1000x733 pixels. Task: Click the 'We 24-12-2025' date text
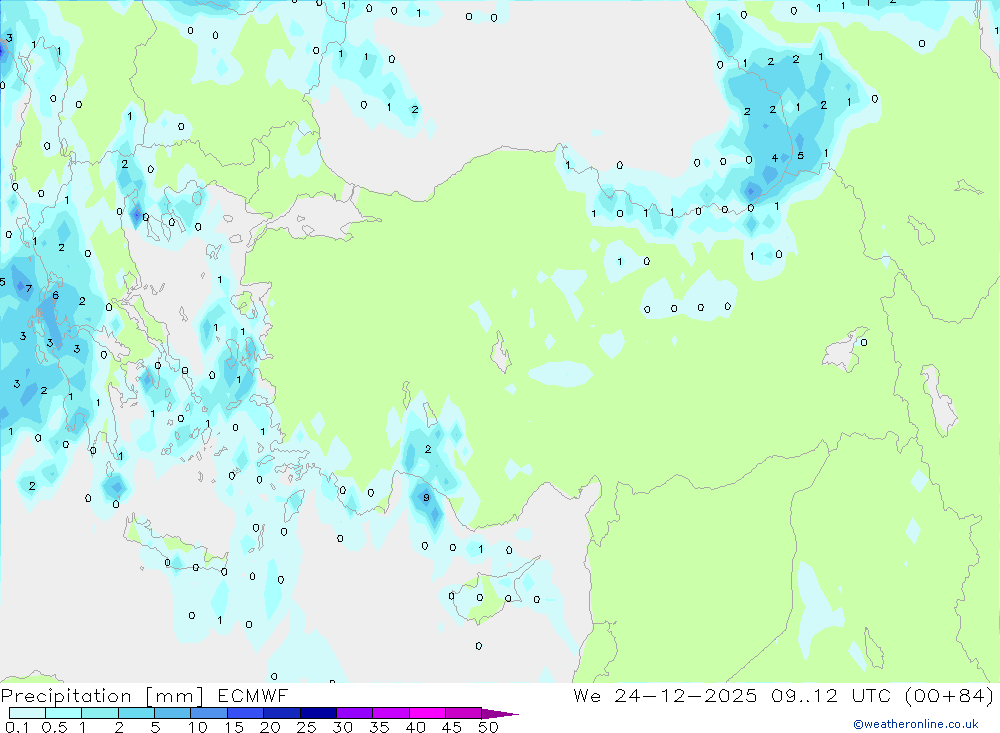(x=665, y=695)
